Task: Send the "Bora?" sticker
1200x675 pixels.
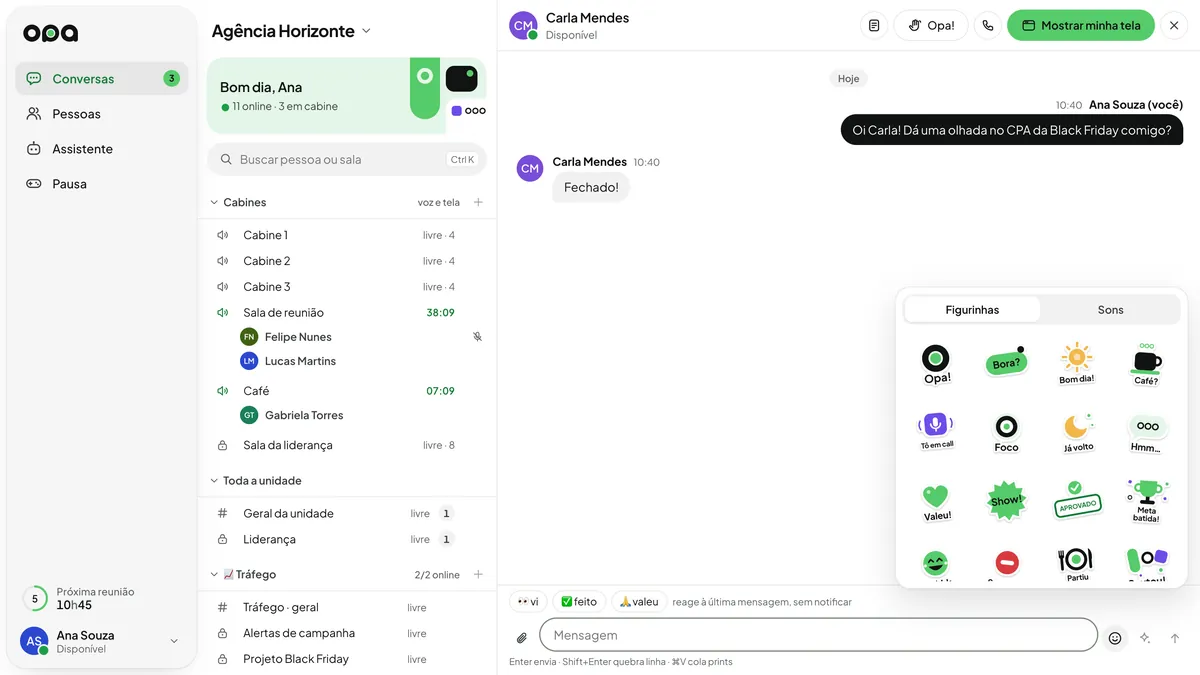Action: tap(1006, 364)
